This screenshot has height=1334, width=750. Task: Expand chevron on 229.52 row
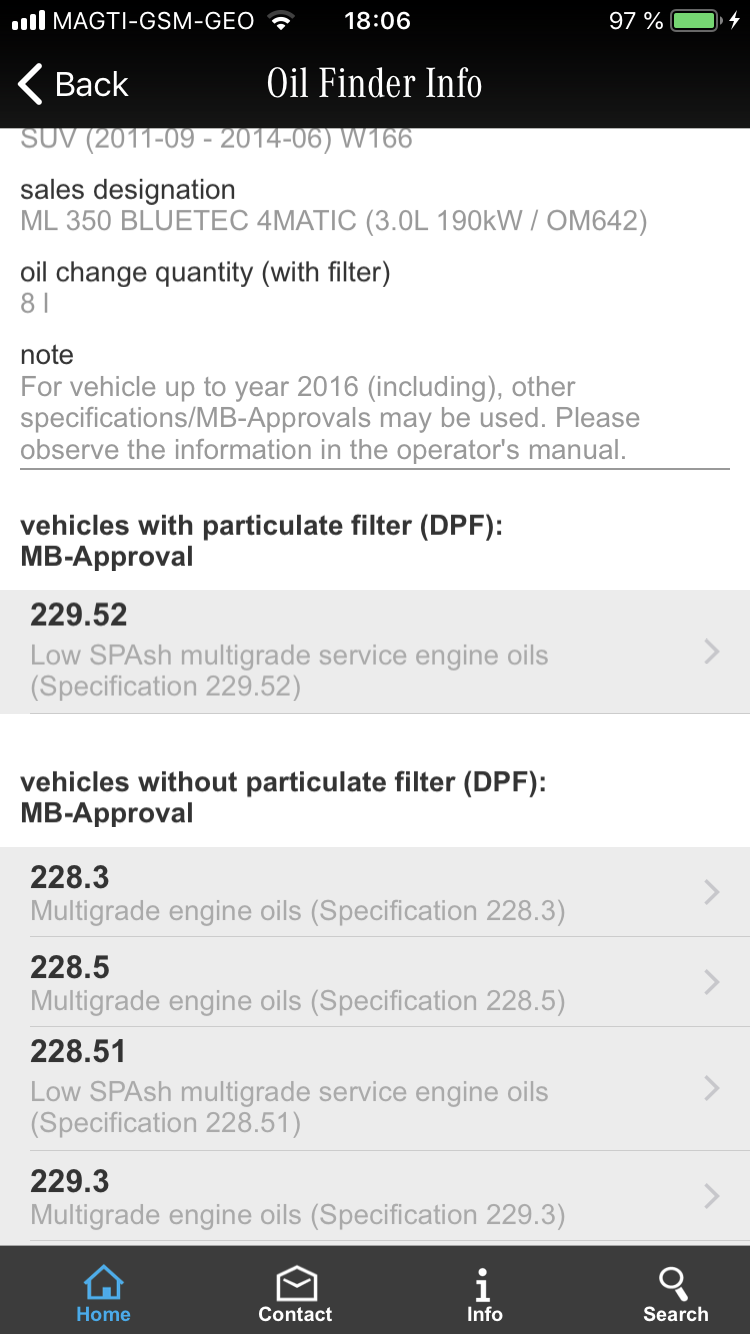click(x=711, y=652)
